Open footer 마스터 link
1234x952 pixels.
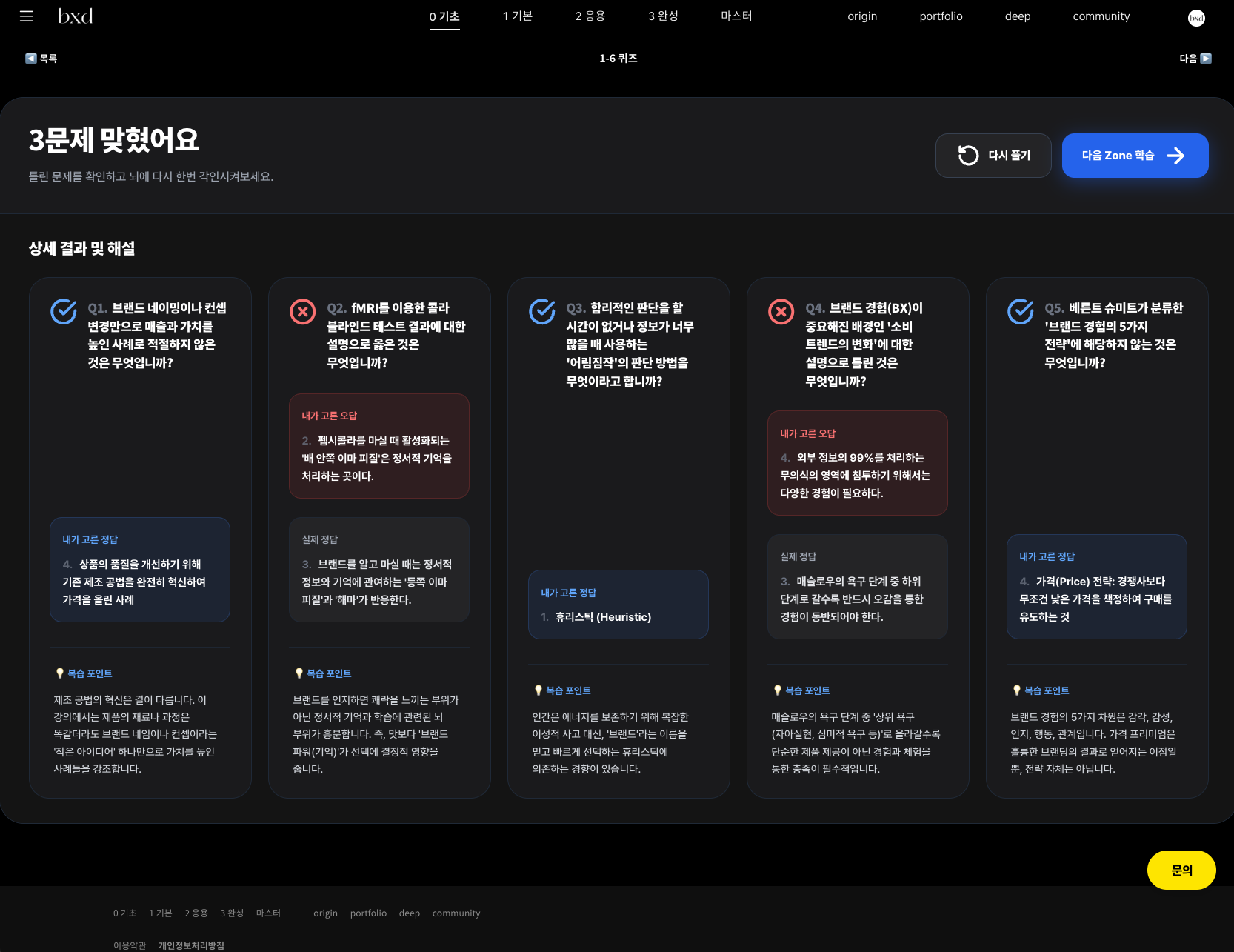click(x=268, y=913)
